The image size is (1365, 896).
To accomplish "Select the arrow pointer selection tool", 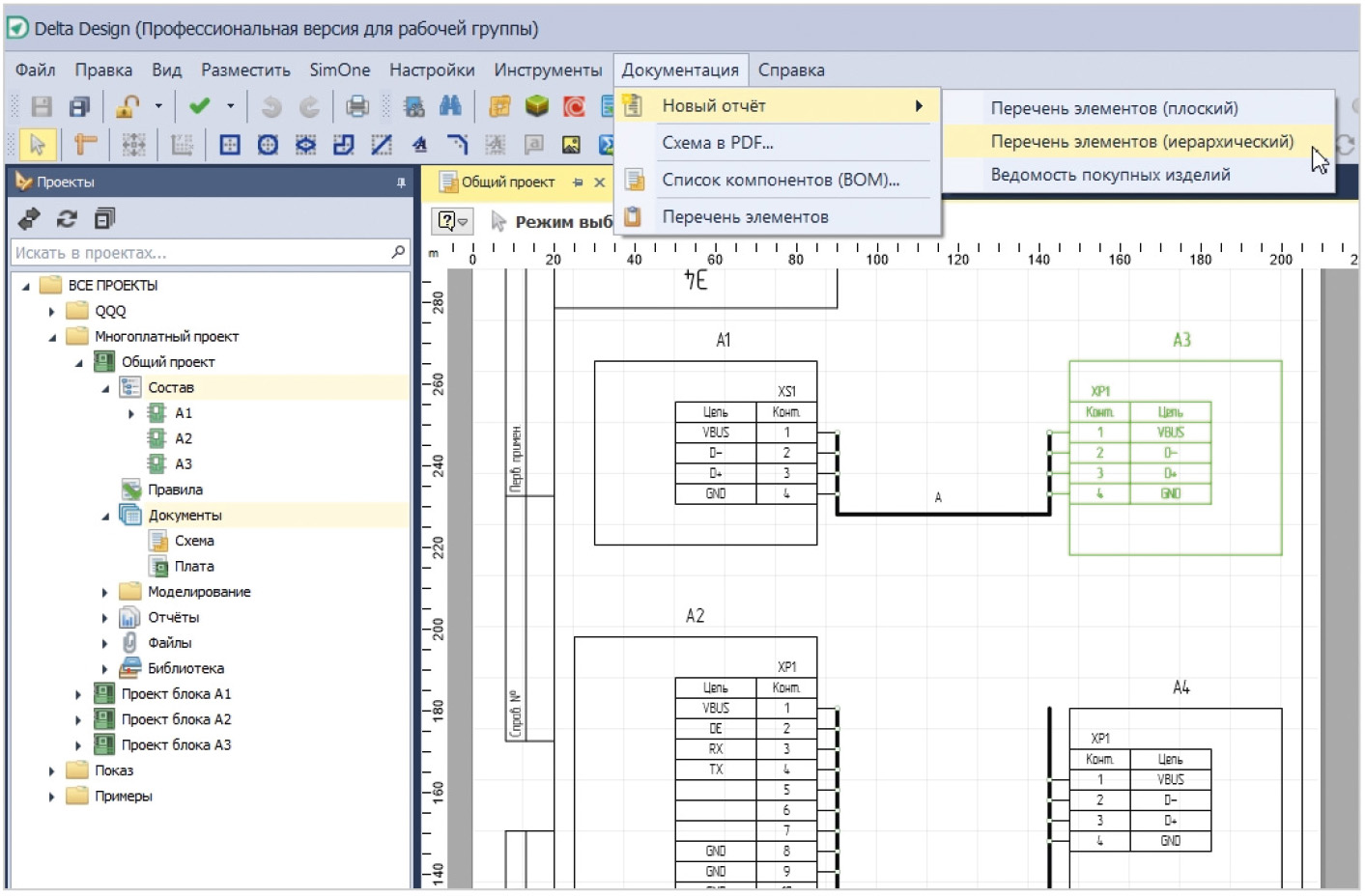I will pos(37,145).
